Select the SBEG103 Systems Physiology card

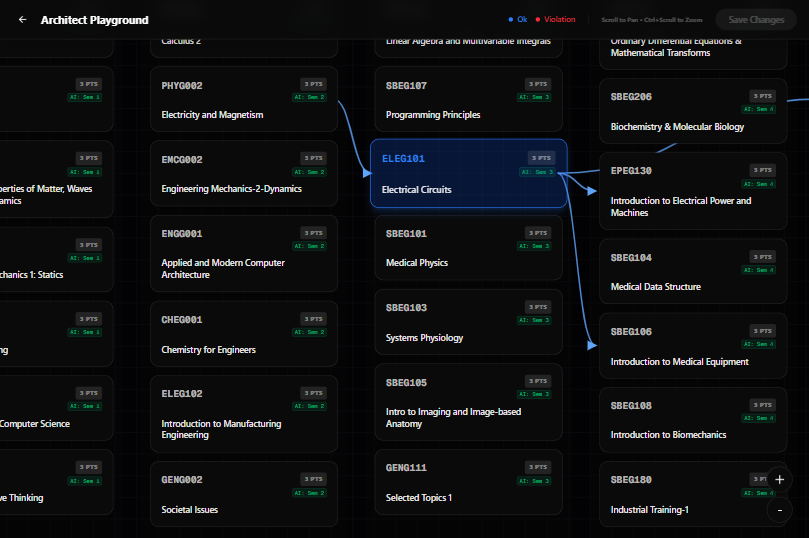click(468, 322)
